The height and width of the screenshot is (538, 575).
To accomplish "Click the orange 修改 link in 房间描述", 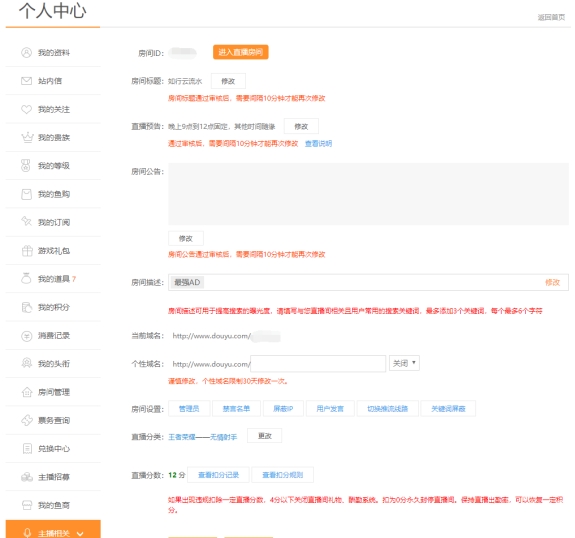I will tap(552, 282).
